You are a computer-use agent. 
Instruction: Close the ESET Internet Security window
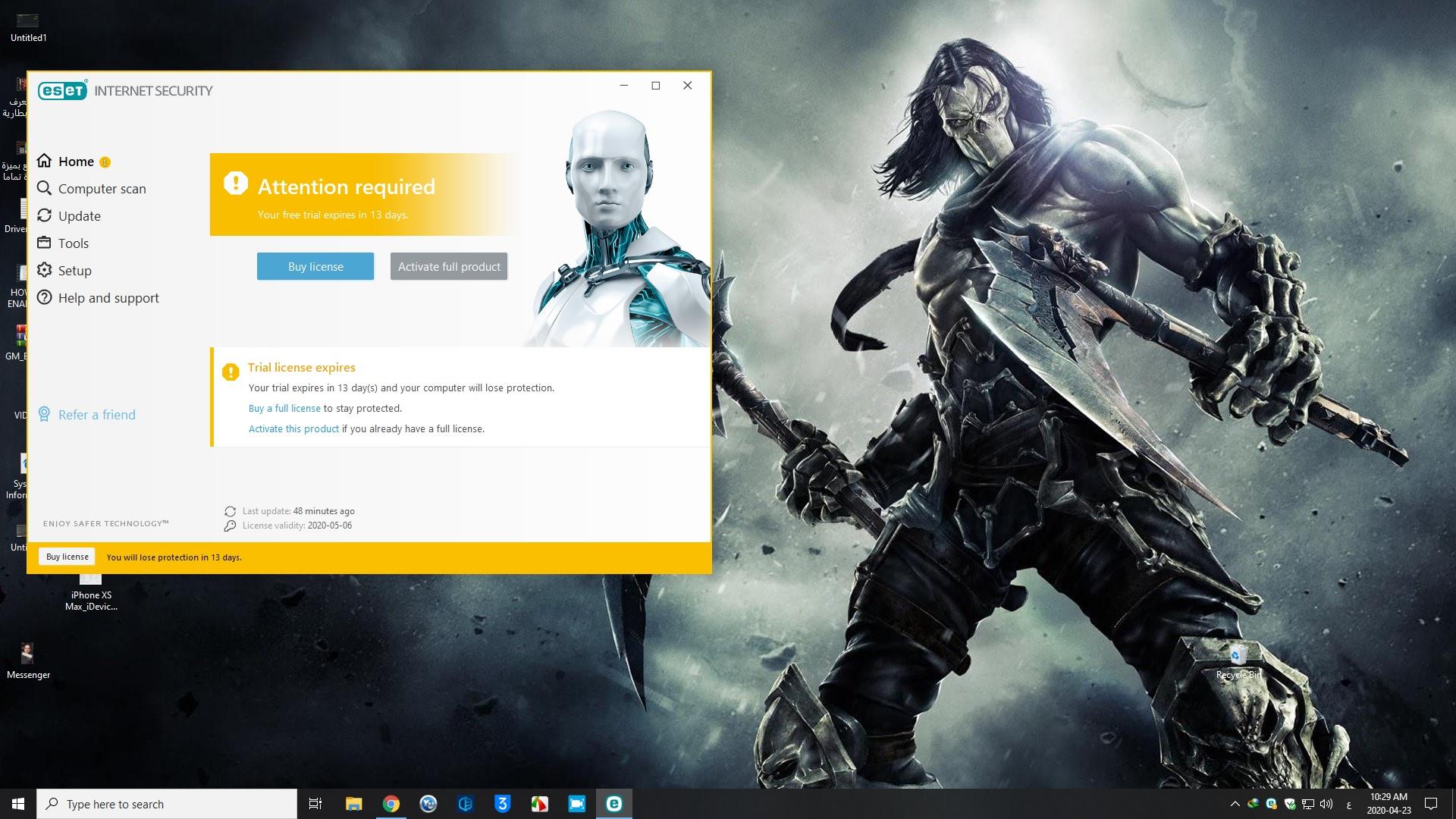688,86
